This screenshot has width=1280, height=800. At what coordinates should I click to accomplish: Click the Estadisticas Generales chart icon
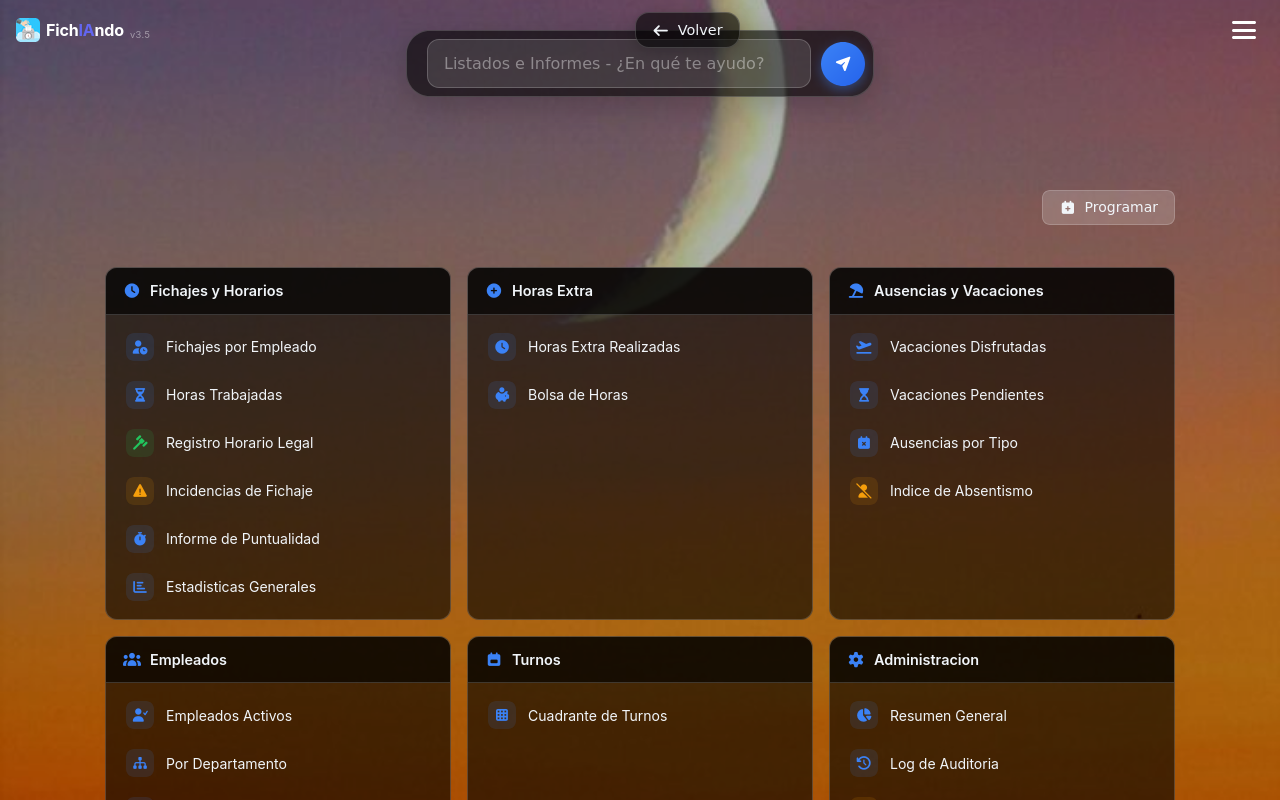point(140,587)
